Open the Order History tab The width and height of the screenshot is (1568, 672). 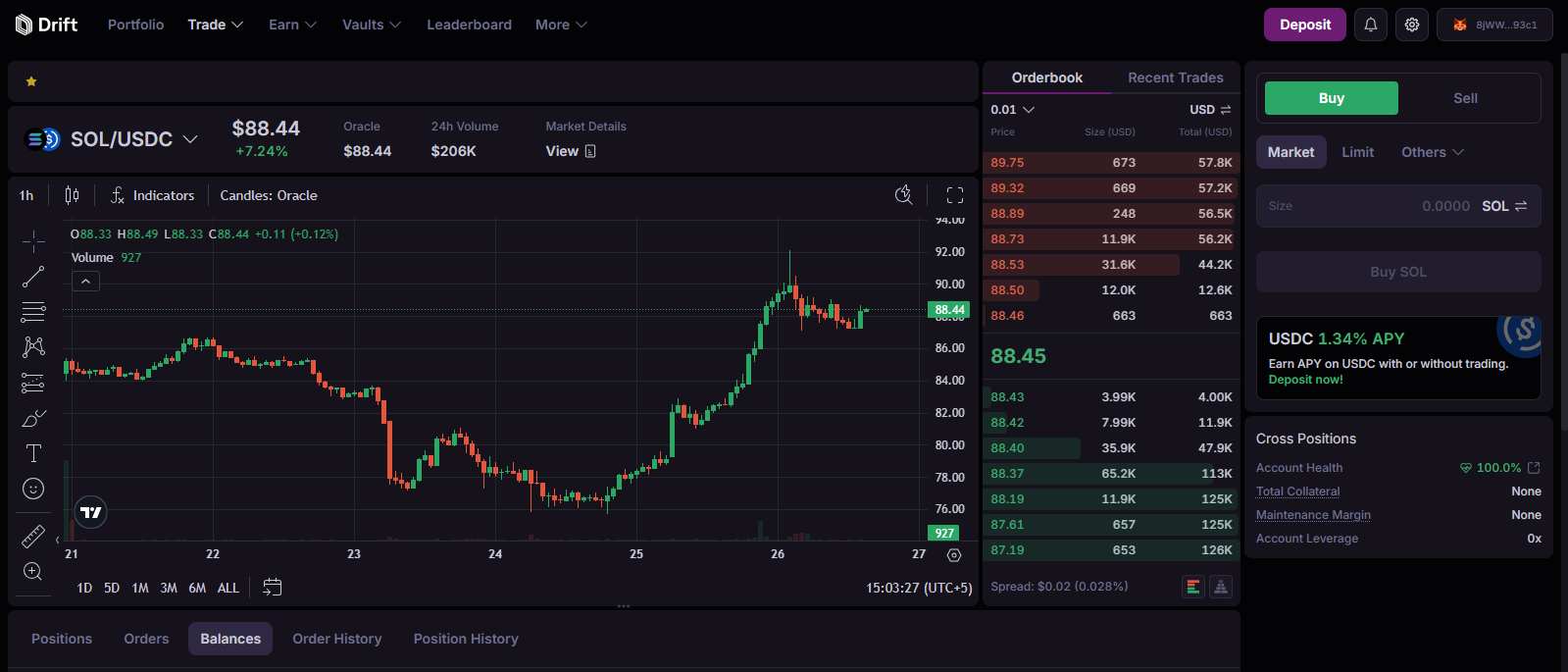pos(336,639)
